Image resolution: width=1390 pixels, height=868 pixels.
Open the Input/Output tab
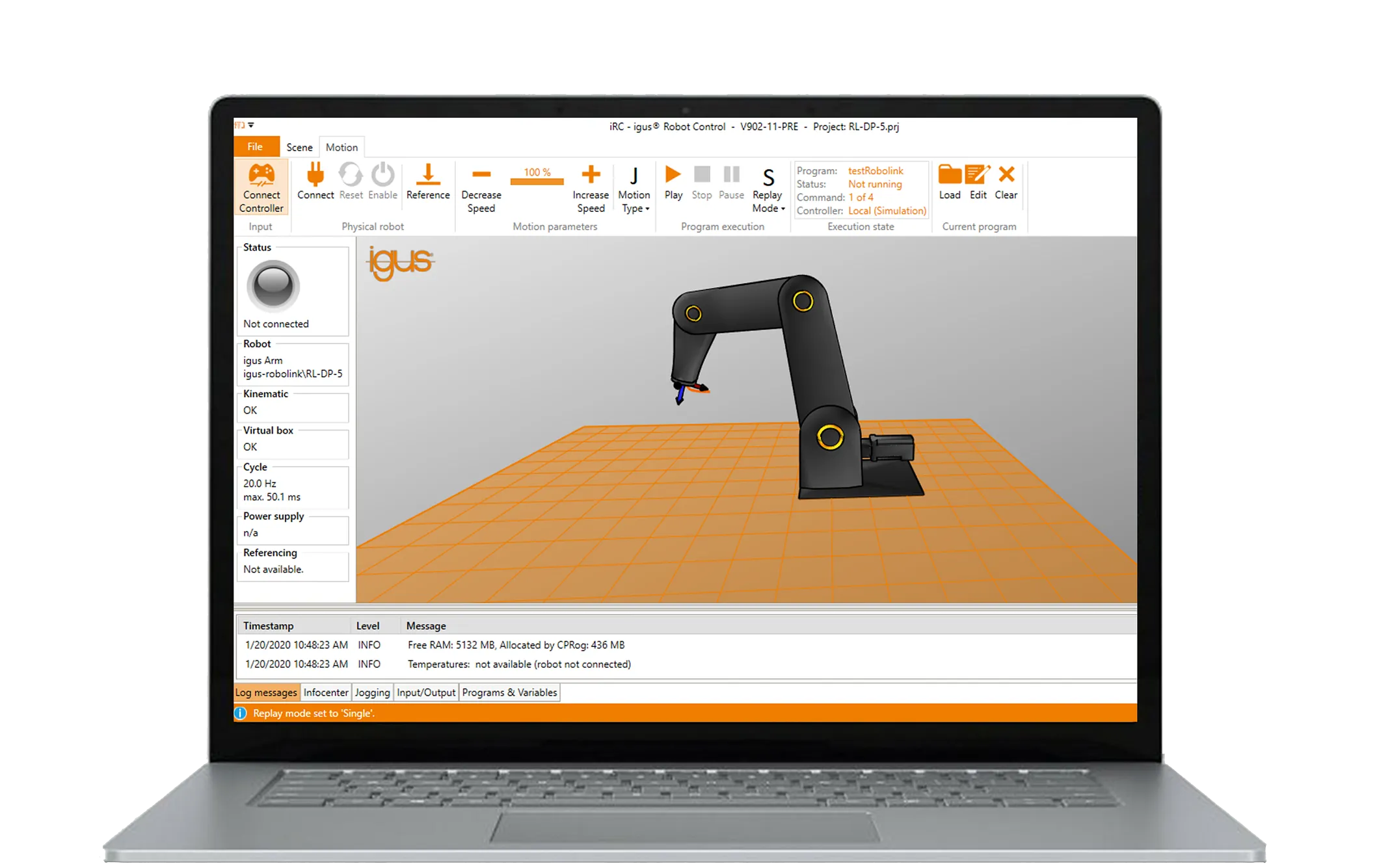426,692
